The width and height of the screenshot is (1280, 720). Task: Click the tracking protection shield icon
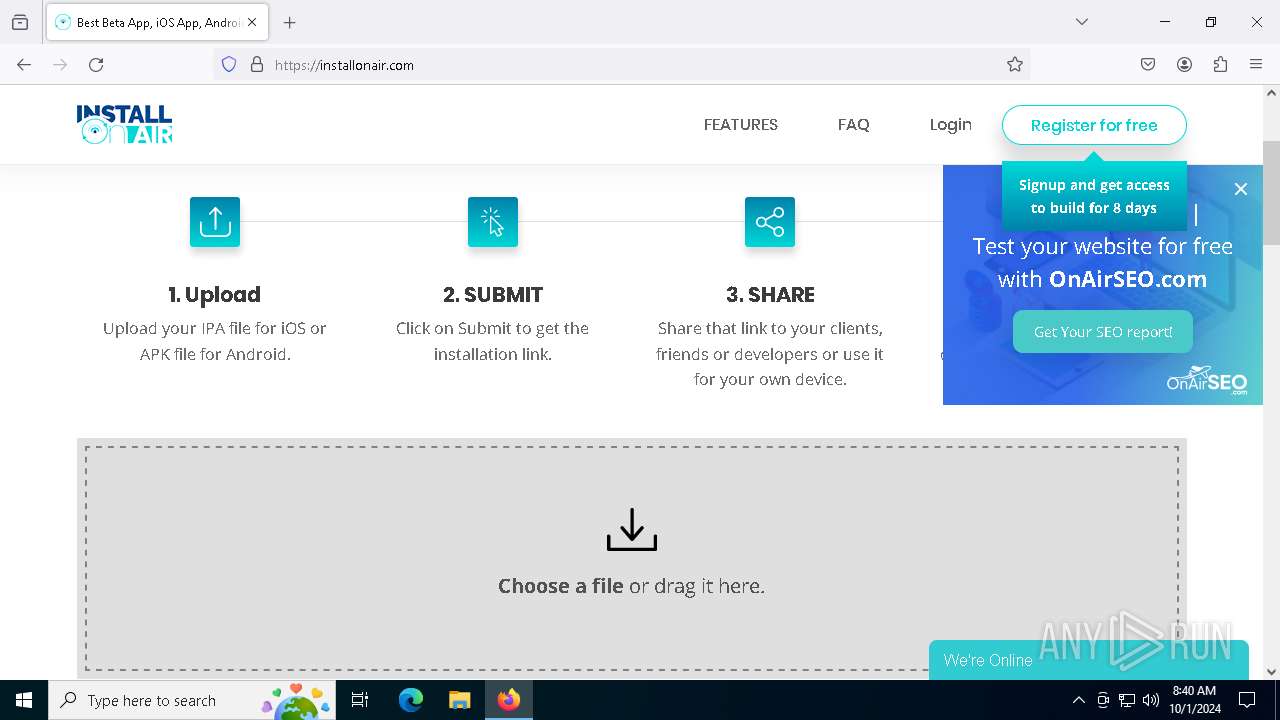229,65
